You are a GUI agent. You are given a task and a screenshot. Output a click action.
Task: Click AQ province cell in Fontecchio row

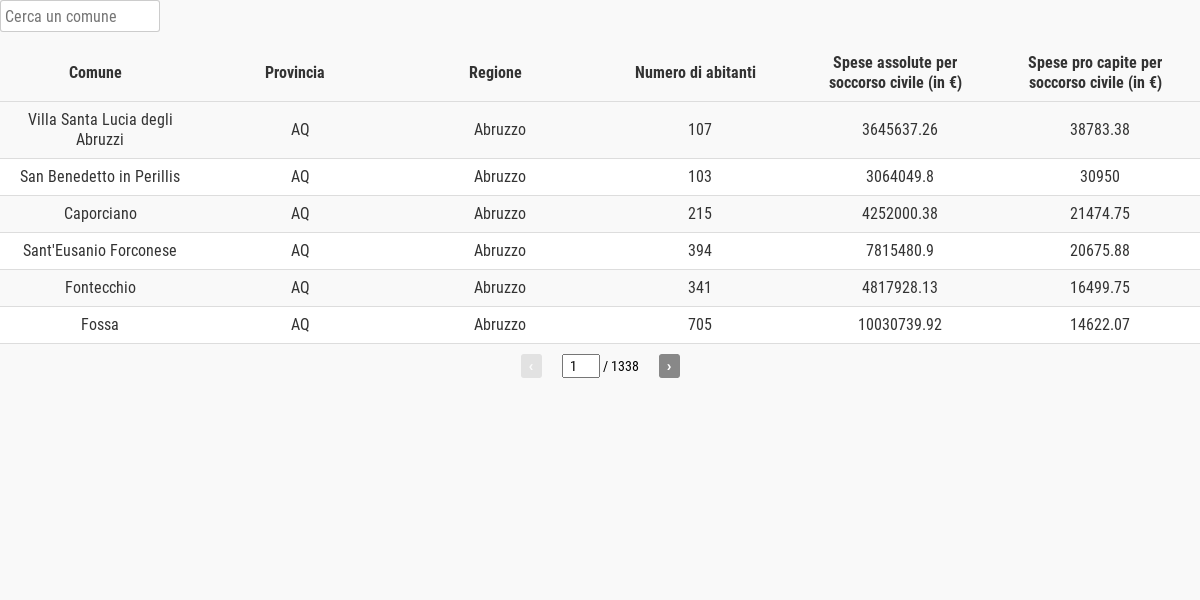[300, 288]
